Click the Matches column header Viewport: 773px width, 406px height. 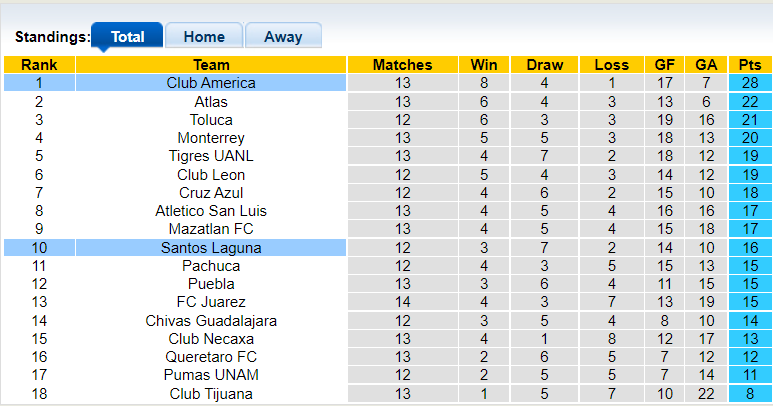[402, 65]
